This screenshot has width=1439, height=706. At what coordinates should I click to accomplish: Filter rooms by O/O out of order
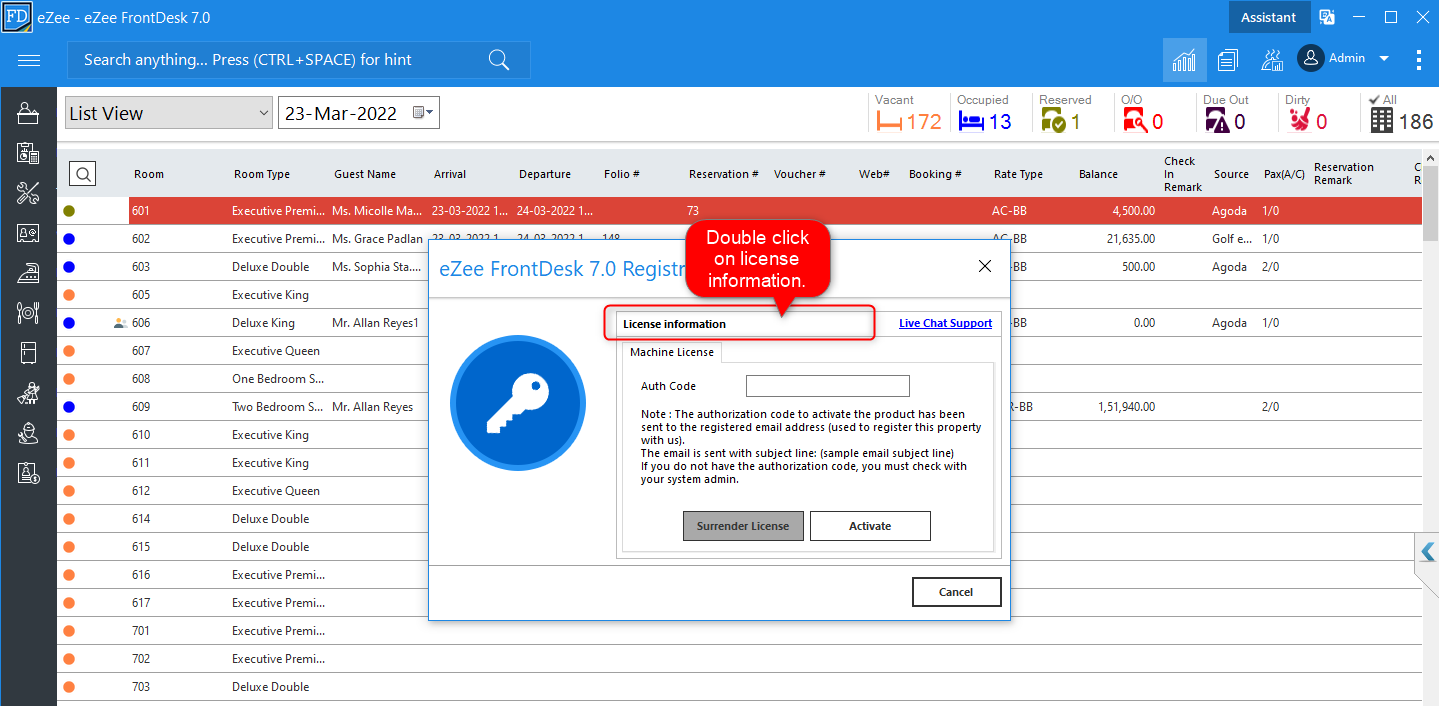[x=1142, y=114]
